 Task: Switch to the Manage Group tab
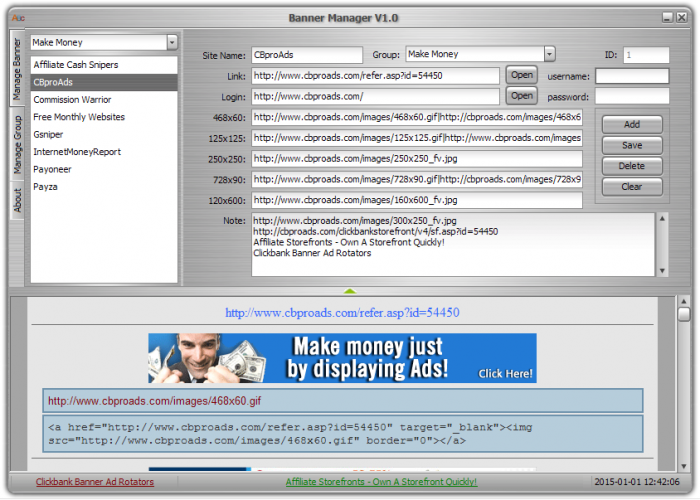[17, 144]
